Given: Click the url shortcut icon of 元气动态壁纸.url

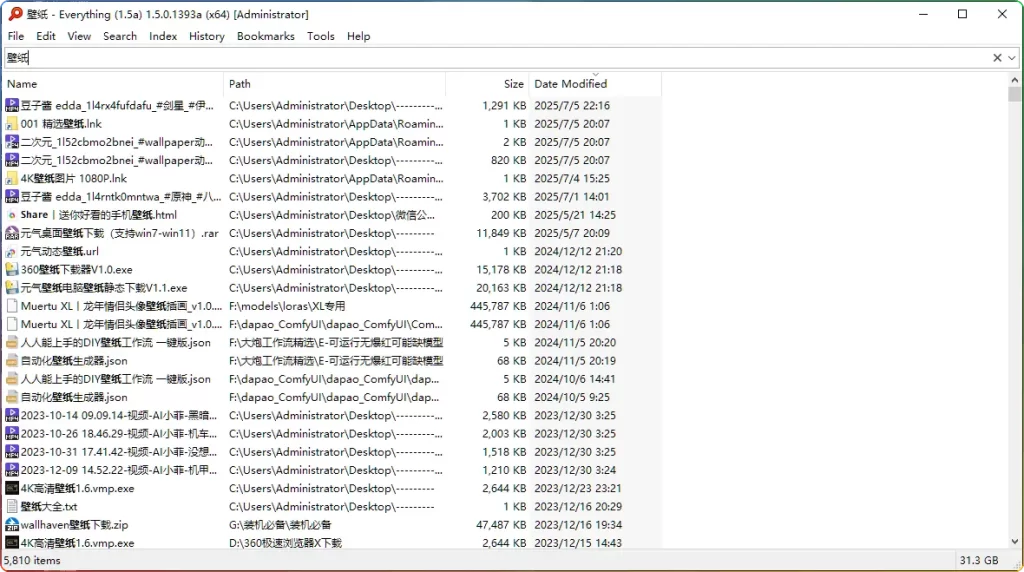Looking at the screenshot, I should [11, 251].
